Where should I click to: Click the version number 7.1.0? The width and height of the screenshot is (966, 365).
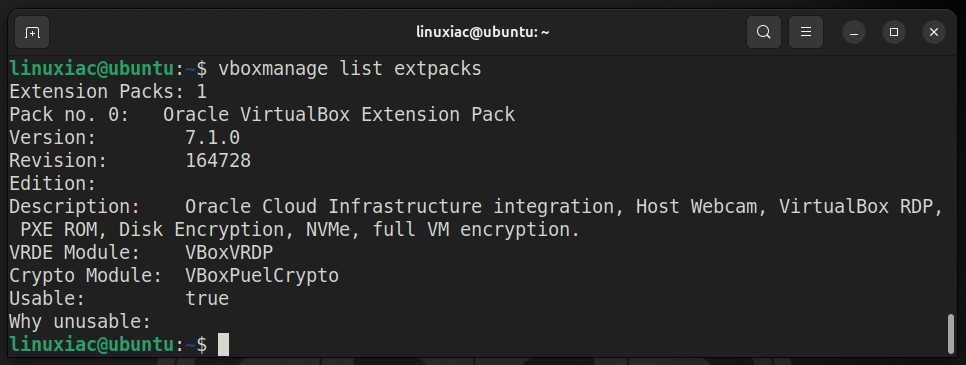point(213,137)
